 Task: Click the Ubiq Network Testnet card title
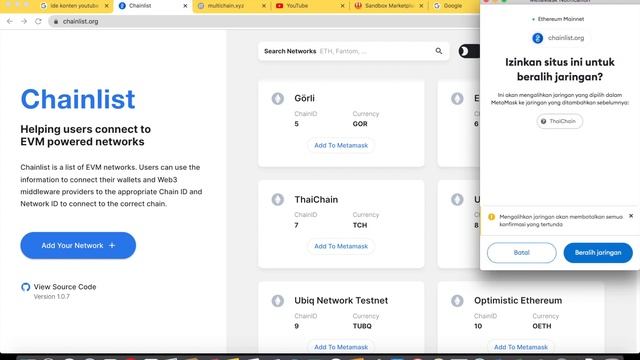pos(341,300)
